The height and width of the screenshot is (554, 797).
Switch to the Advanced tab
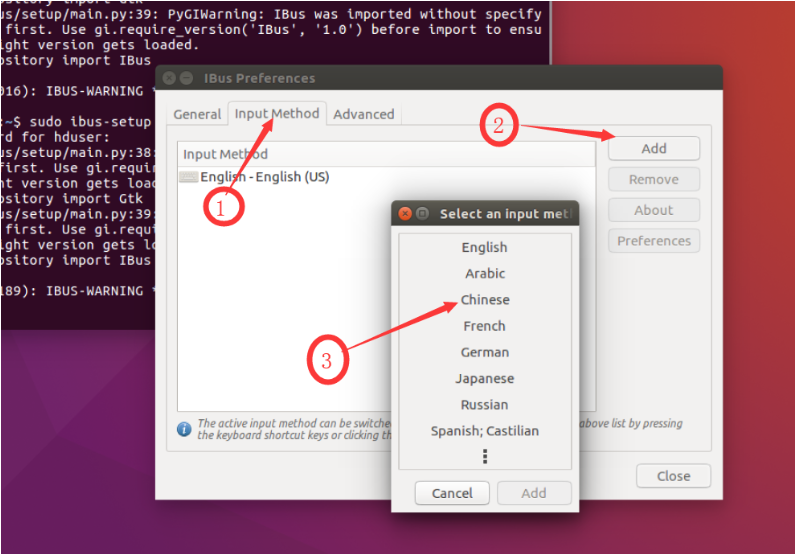click(364, 114)
